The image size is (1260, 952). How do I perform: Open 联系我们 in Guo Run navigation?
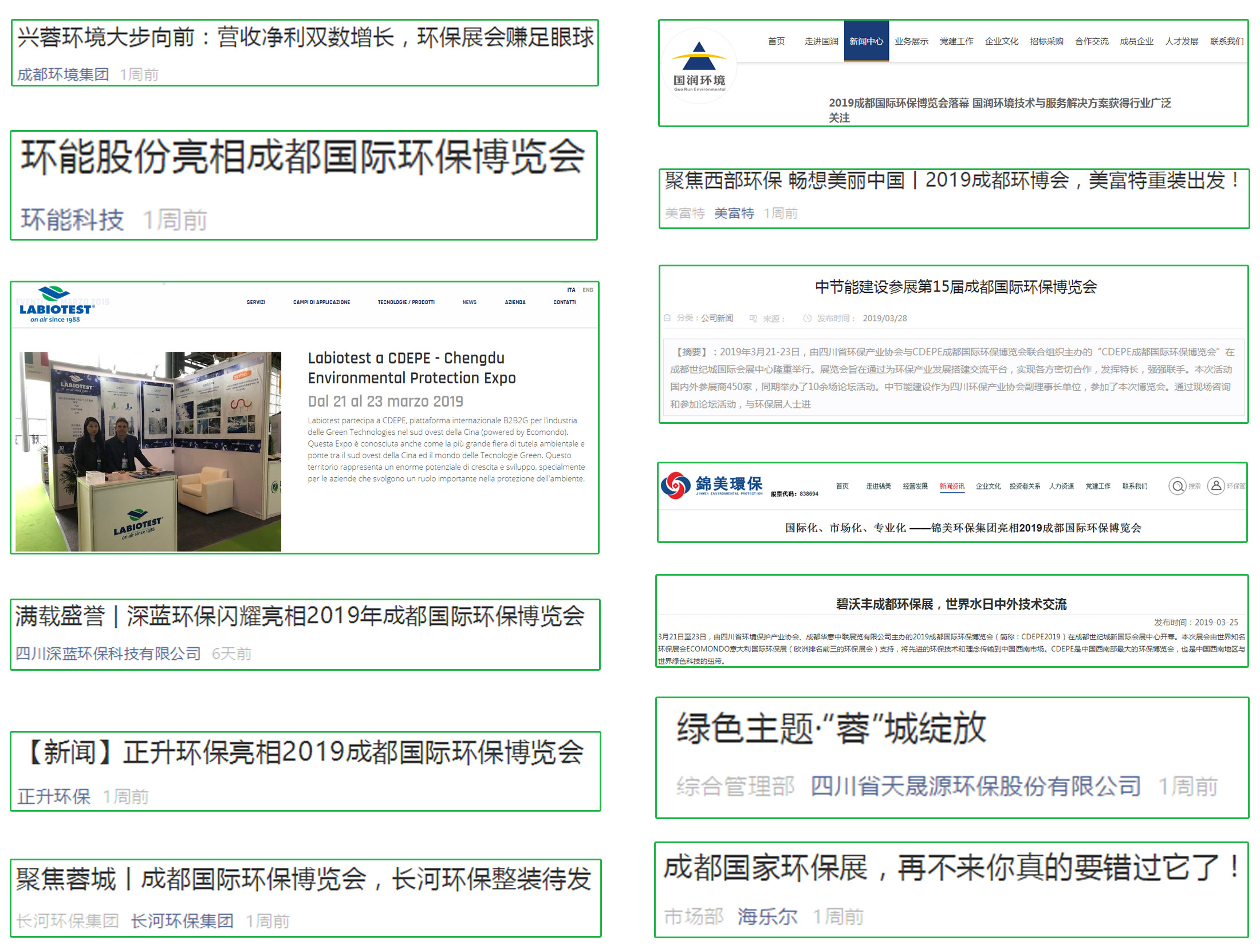pos(1227,41)
